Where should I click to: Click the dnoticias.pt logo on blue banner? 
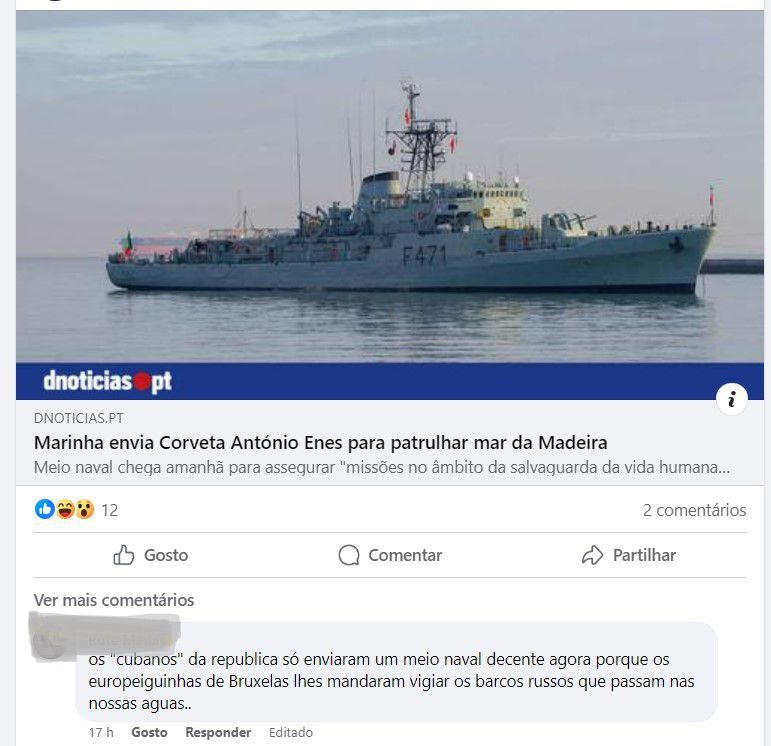107,382
